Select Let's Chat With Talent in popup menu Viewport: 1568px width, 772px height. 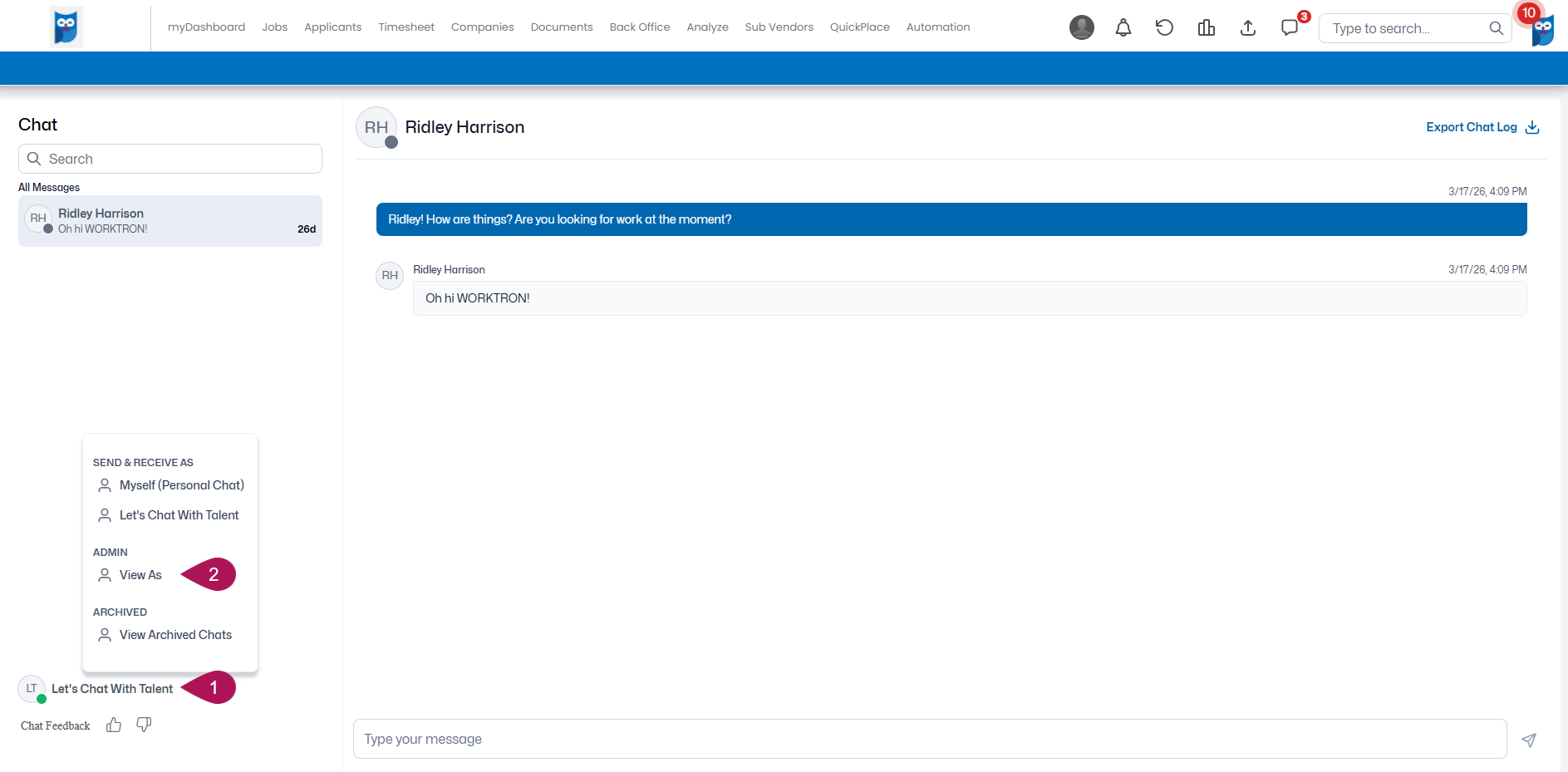pyautogui.click(x=170, y=515)
